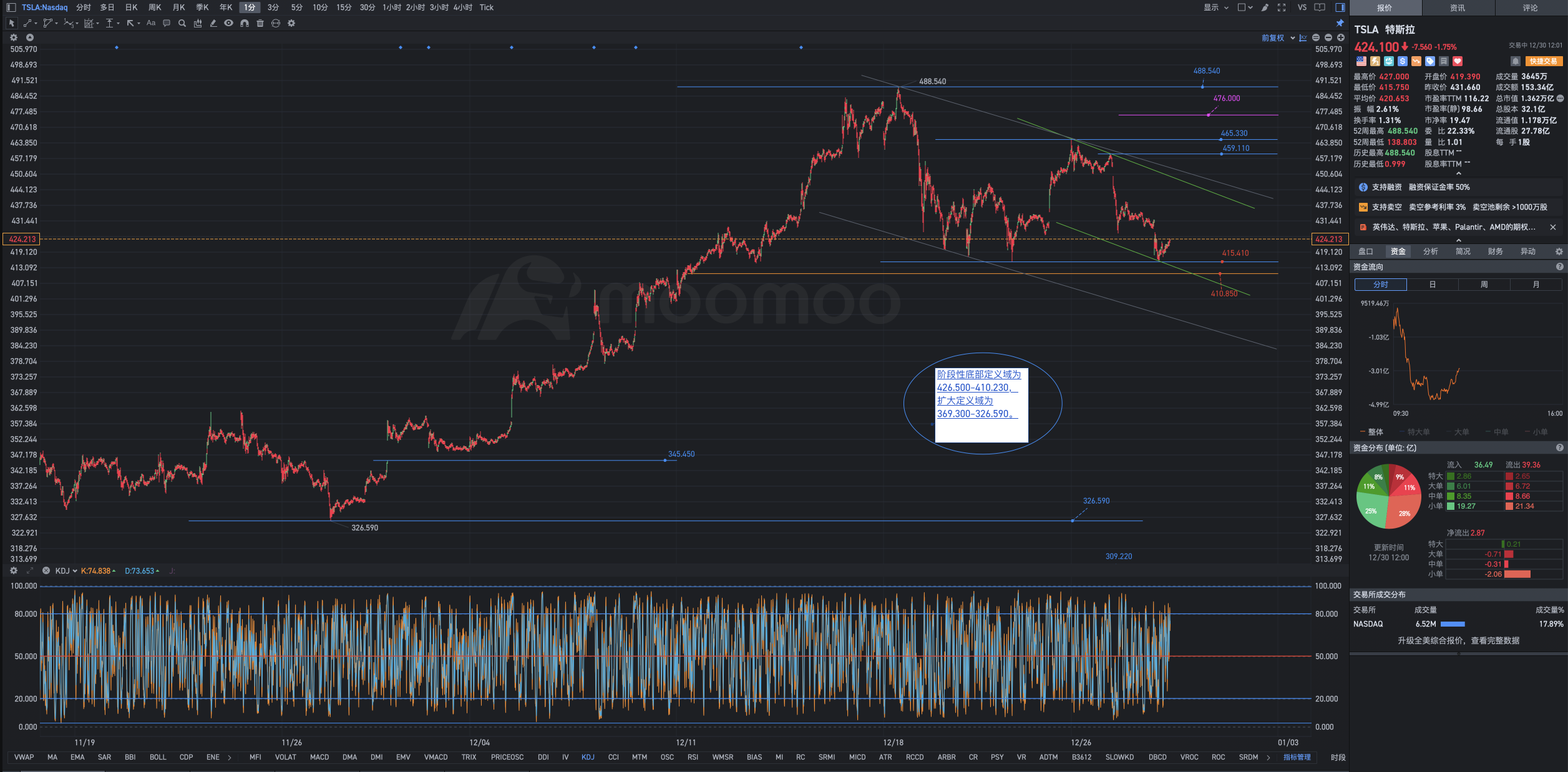
Task: Delete drawings with trash icon
Action: point(260,23)
